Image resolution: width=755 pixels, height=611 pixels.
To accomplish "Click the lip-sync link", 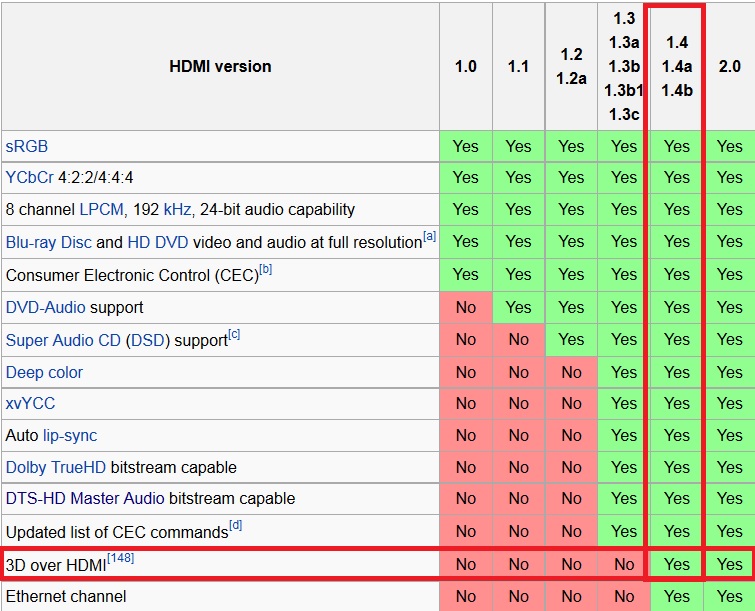I will pos(70,436).
